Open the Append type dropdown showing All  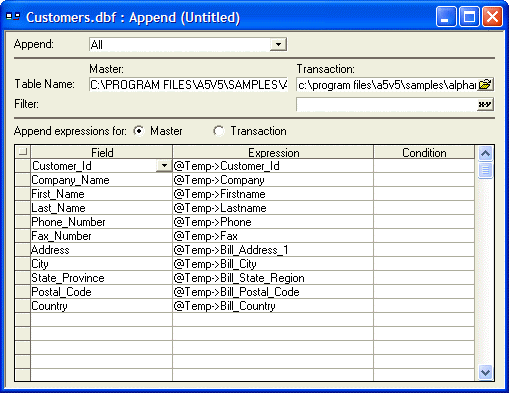click(278, 44)
